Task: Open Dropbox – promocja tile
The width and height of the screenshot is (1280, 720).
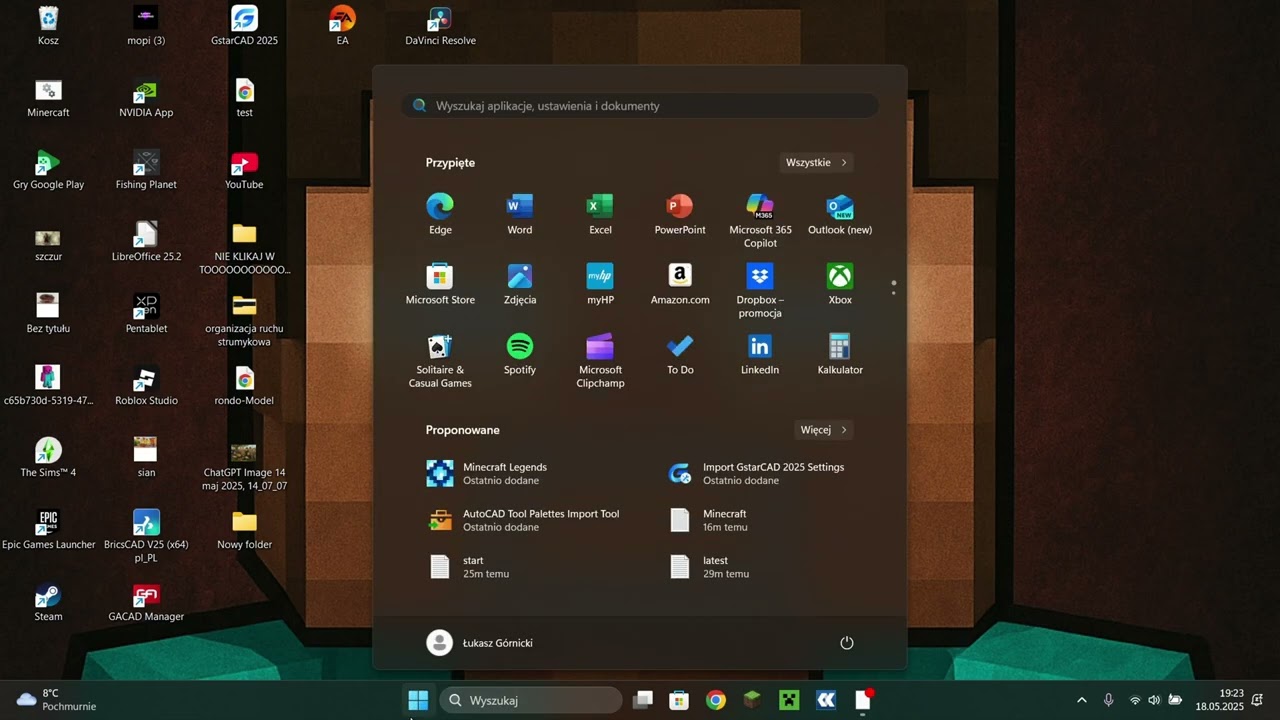Action: click(x=760, y=291)
